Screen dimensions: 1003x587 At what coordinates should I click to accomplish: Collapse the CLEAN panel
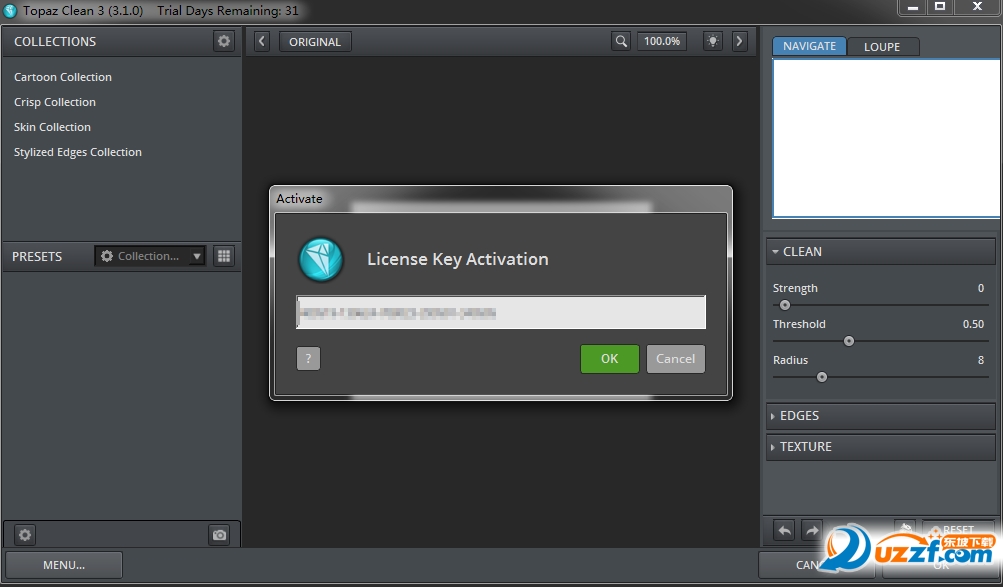click(x=881, y=251)
